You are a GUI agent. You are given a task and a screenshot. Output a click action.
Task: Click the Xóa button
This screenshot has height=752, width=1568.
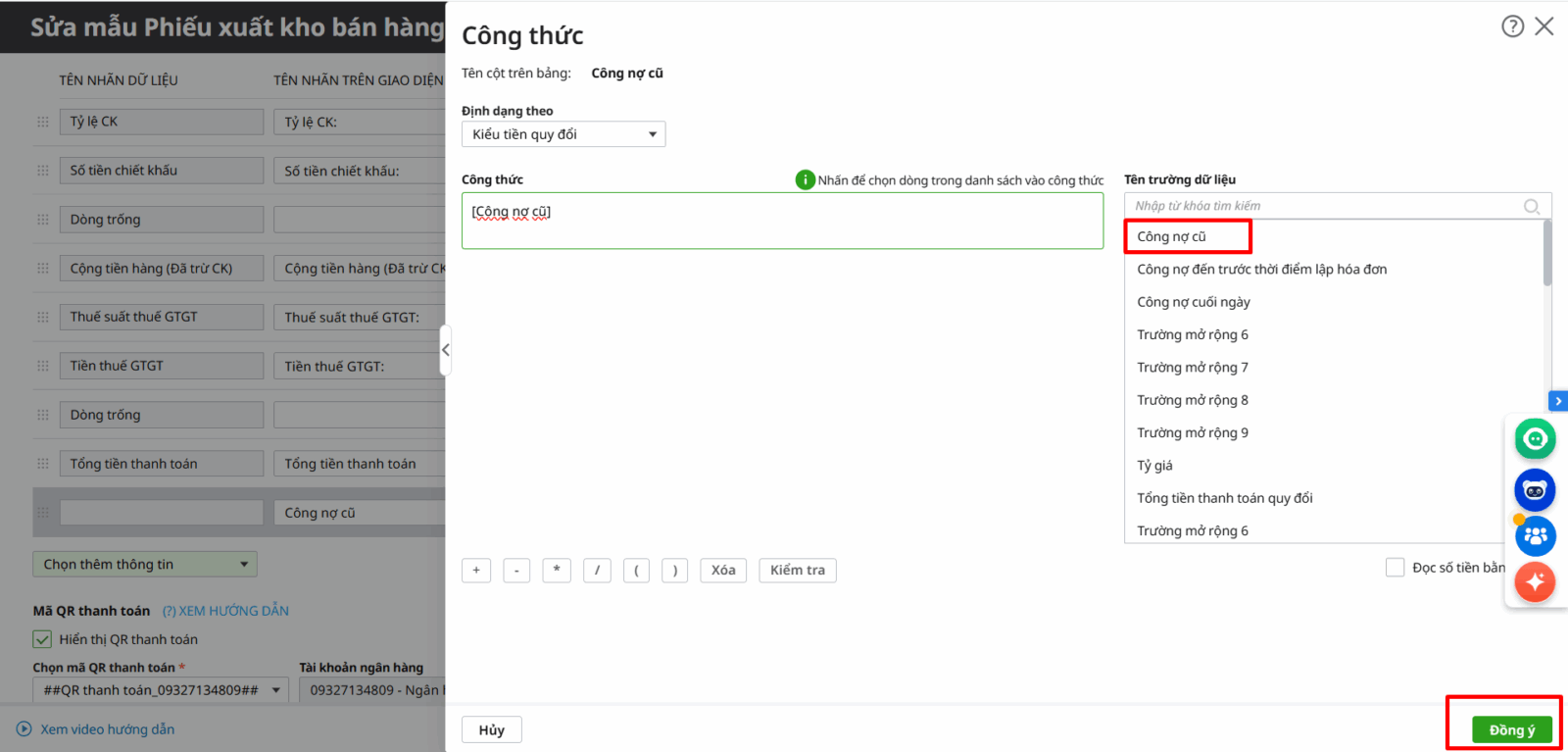tap(723, 571)
